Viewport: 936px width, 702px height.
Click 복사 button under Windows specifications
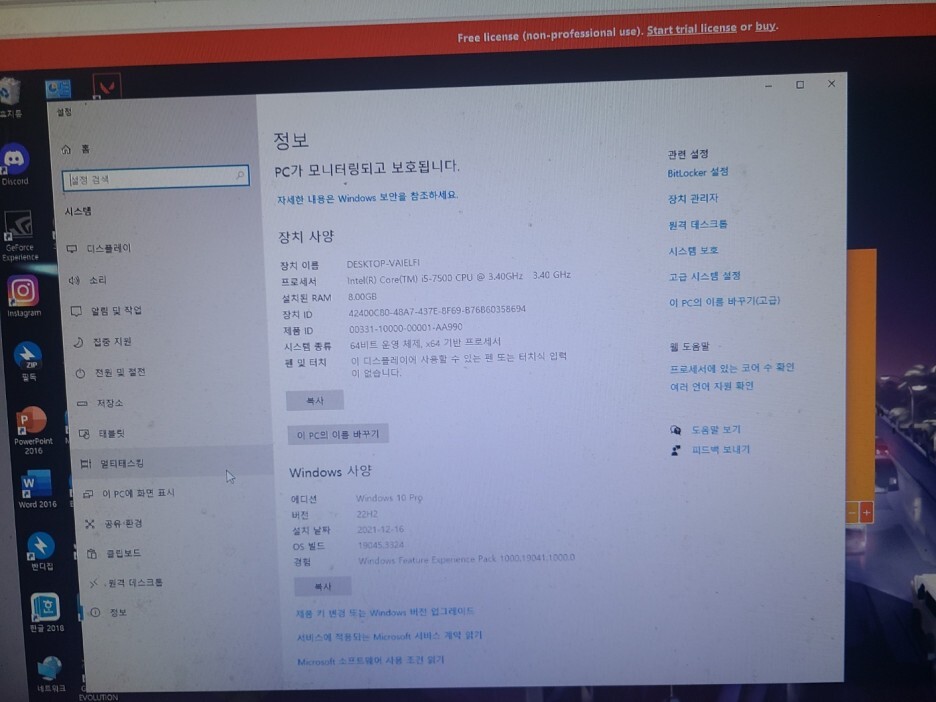click(322, 587)
